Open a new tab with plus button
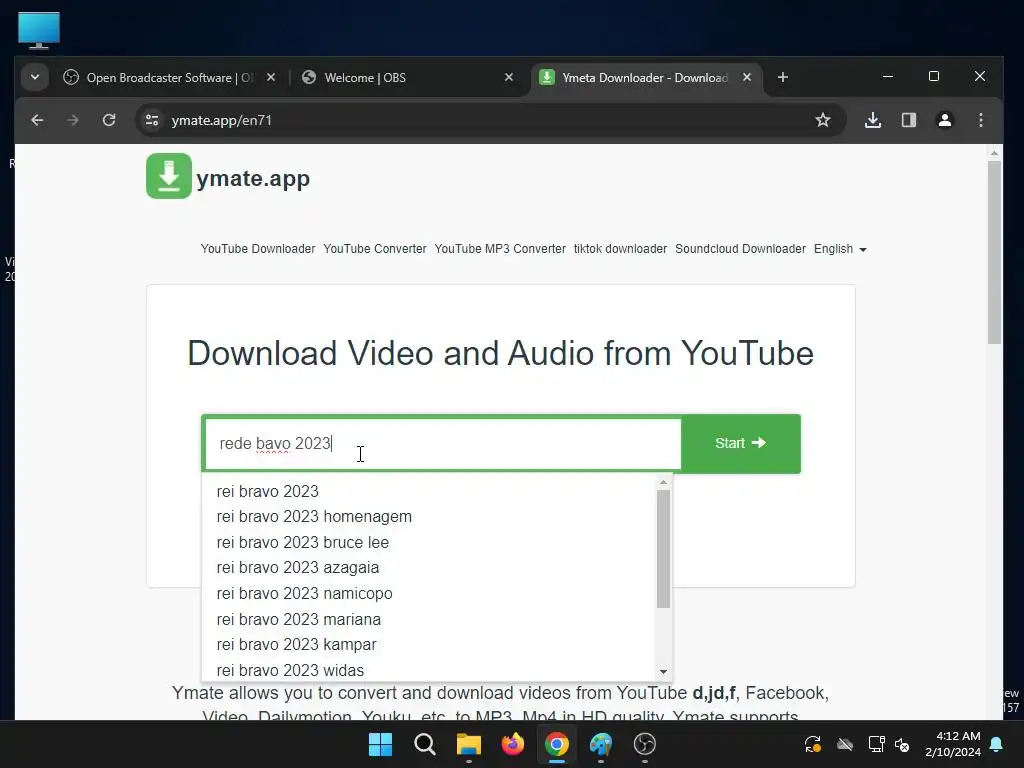Image resolution: width=1024 pixels, height=768 pixels. (783, 78)
